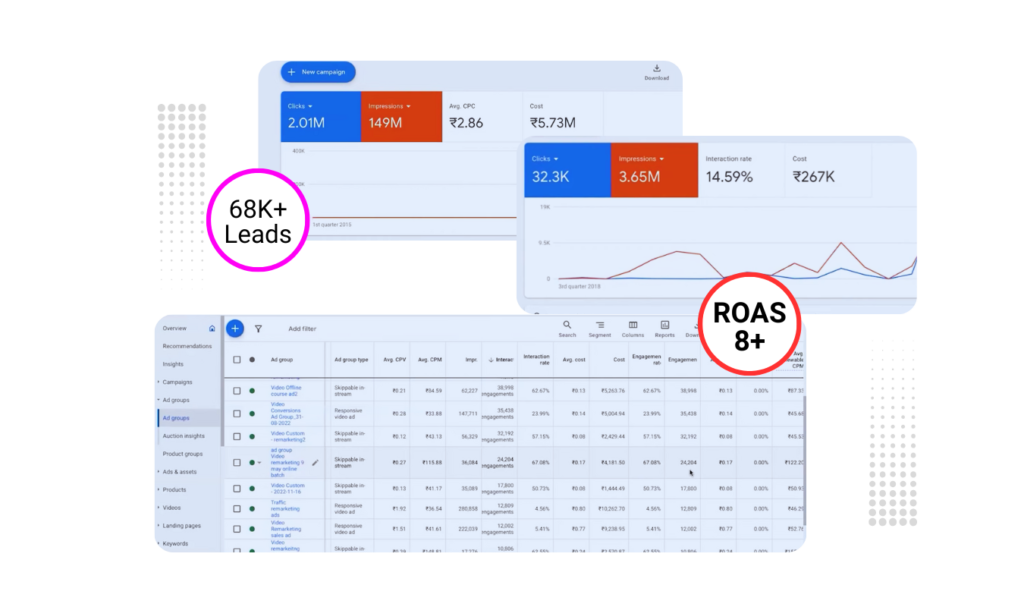
Task: Expand the Campaigns section in sidebar
Action: click(178, 382)
